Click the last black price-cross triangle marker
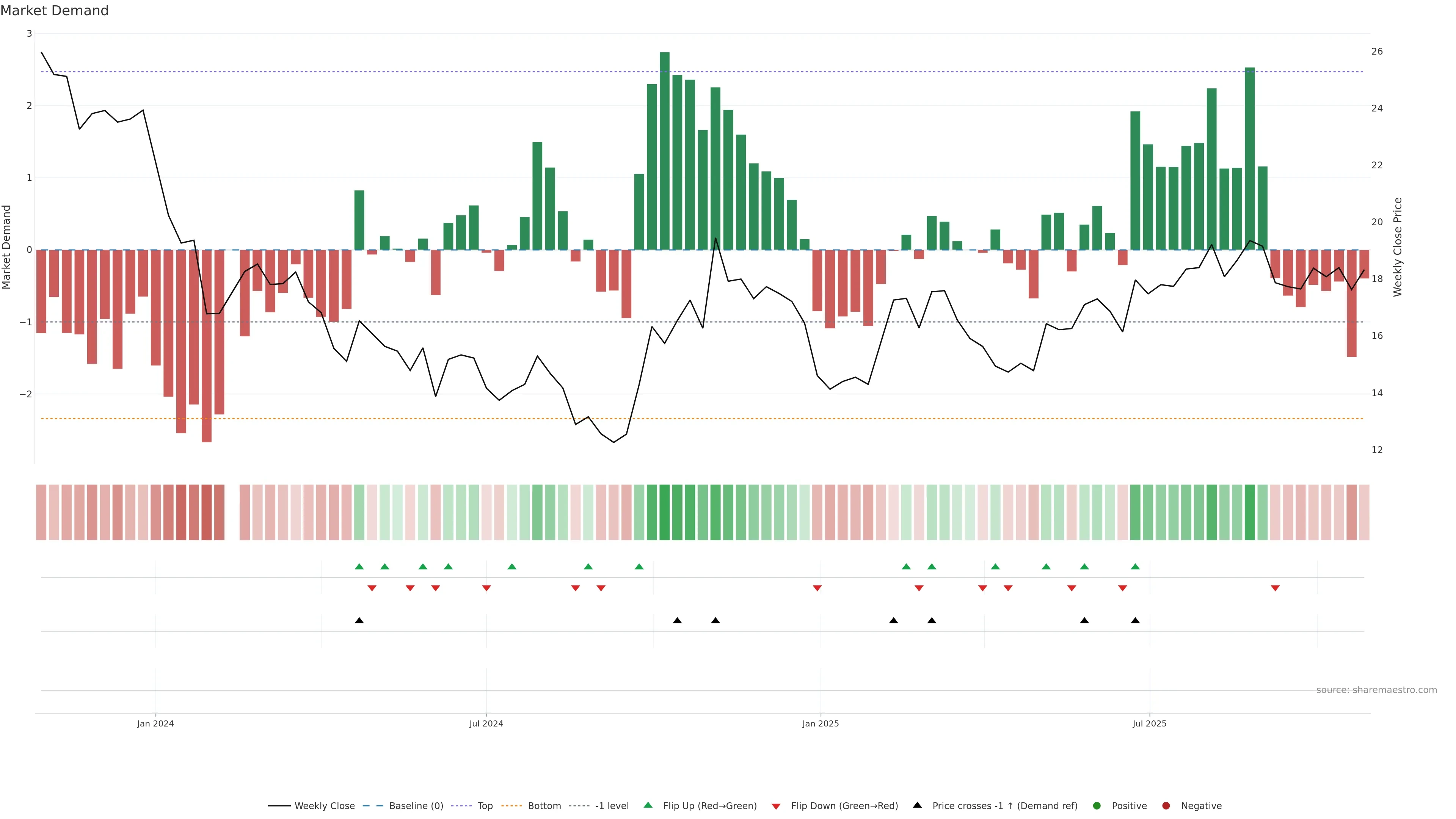 click(1135, 621)
